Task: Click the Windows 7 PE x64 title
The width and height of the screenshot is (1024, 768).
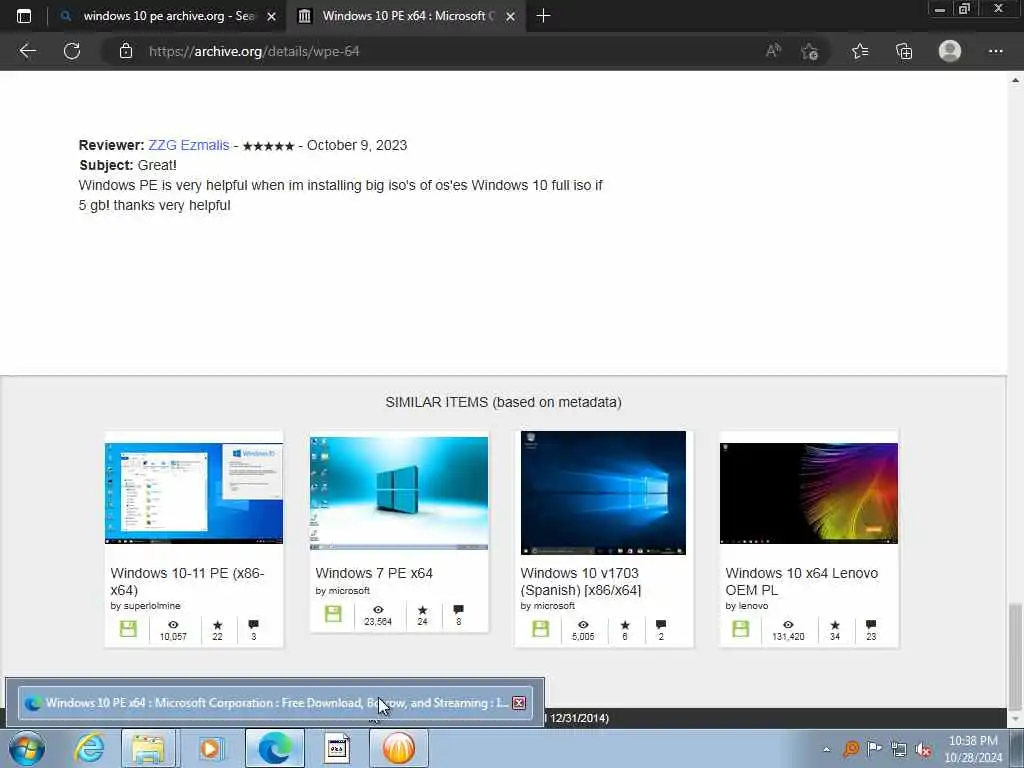Action: point(374,573)
